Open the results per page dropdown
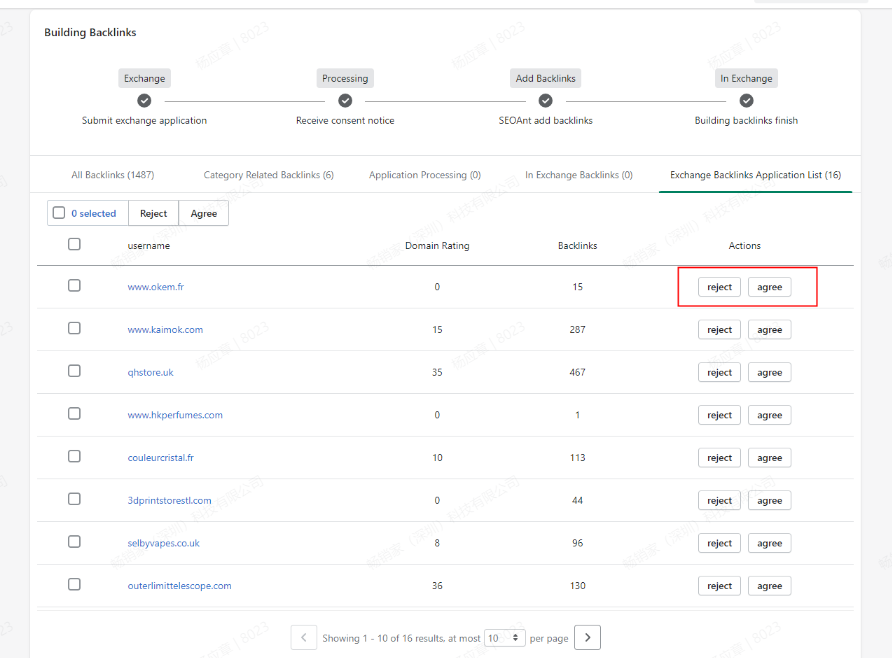This screenshot has width=892, height=658. (x=504, y=638)
